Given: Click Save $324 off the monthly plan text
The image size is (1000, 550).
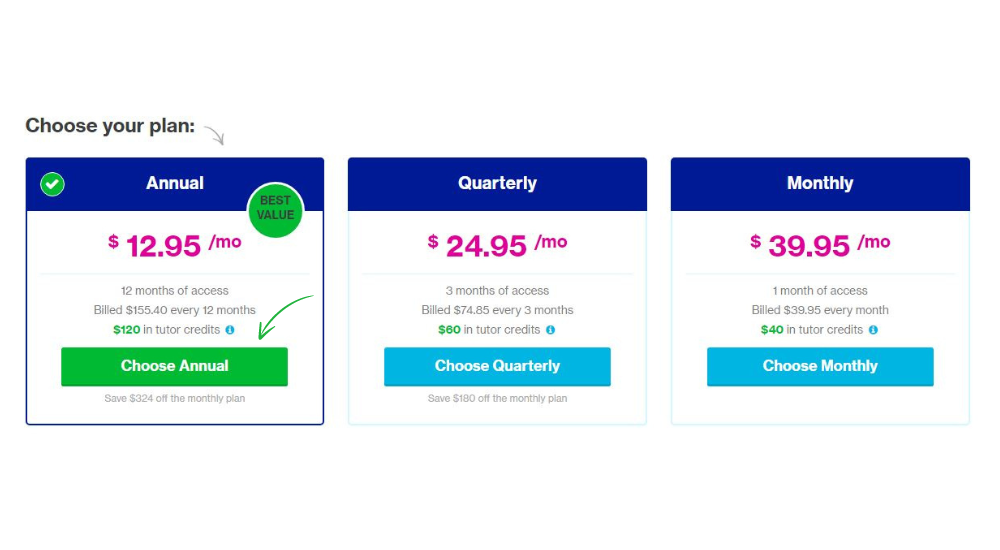Looking at the screenshot, I should (x=174, y=398).
